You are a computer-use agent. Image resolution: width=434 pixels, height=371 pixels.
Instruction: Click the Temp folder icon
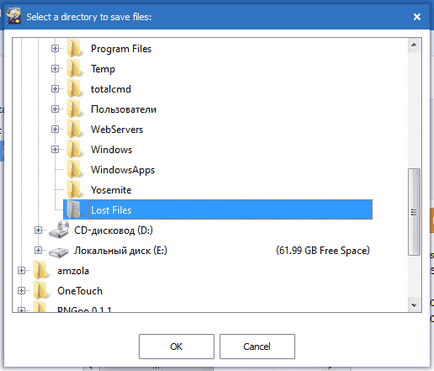click(74, 69)
